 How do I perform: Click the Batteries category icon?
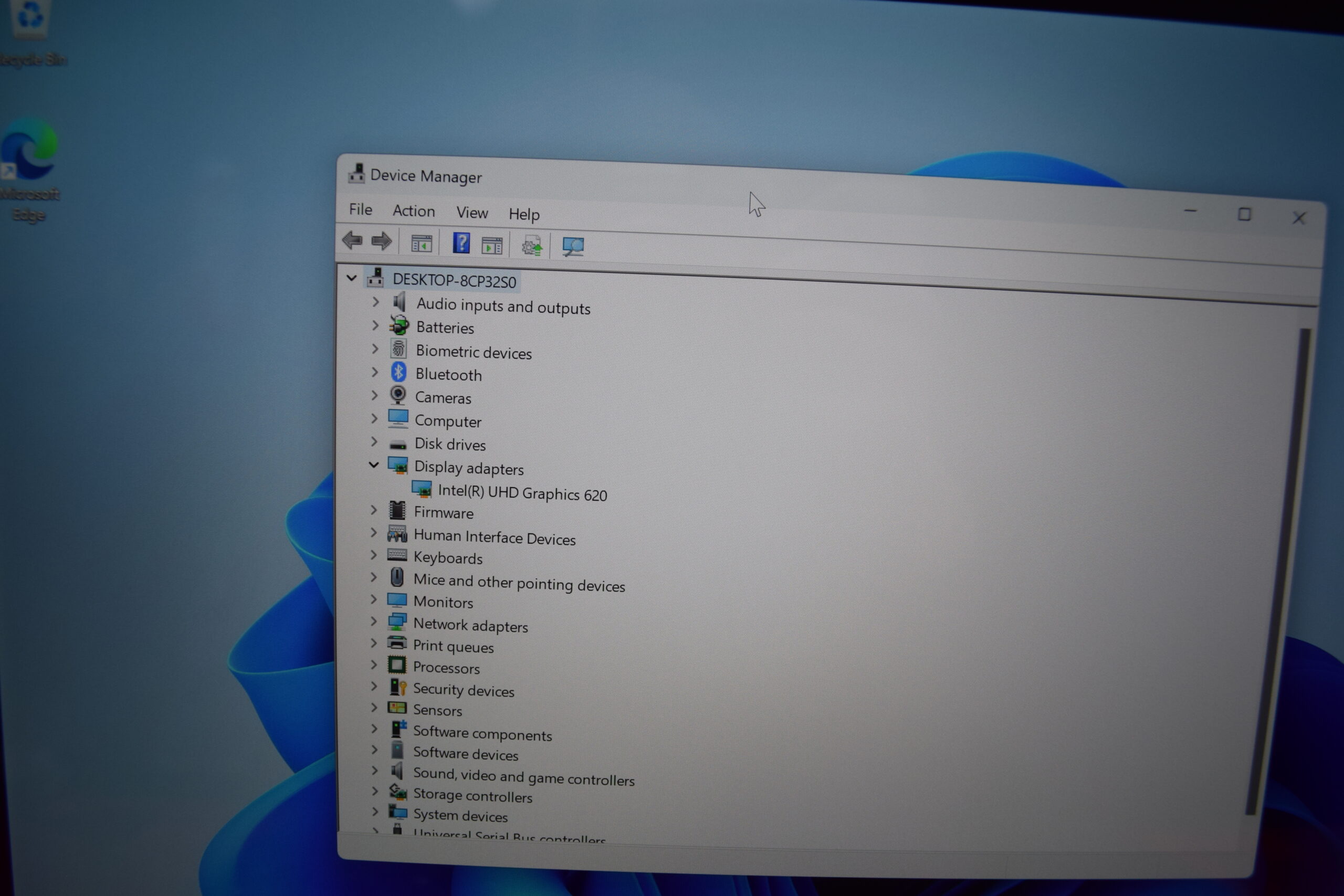click(399, 326)
